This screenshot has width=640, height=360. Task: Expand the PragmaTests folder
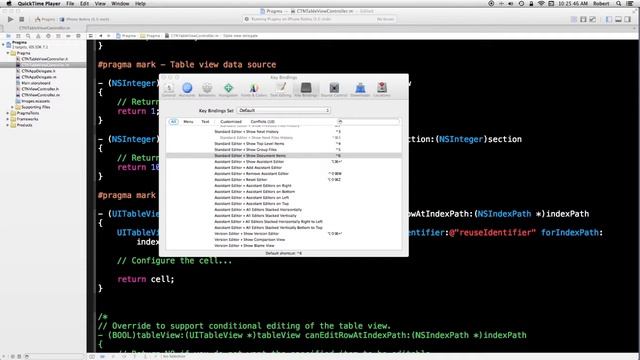(x=8, y=113)
